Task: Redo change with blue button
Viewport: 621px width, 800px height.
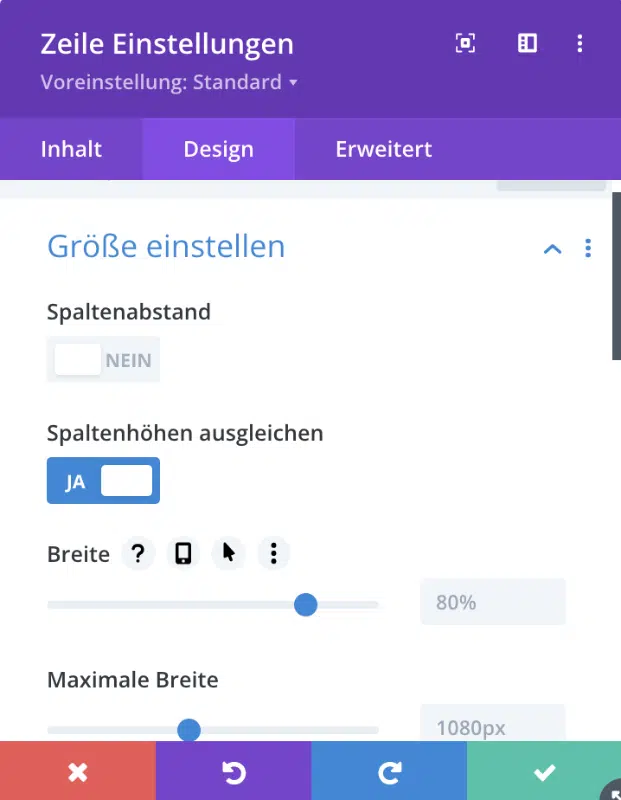Action: (x=389, y=771)
